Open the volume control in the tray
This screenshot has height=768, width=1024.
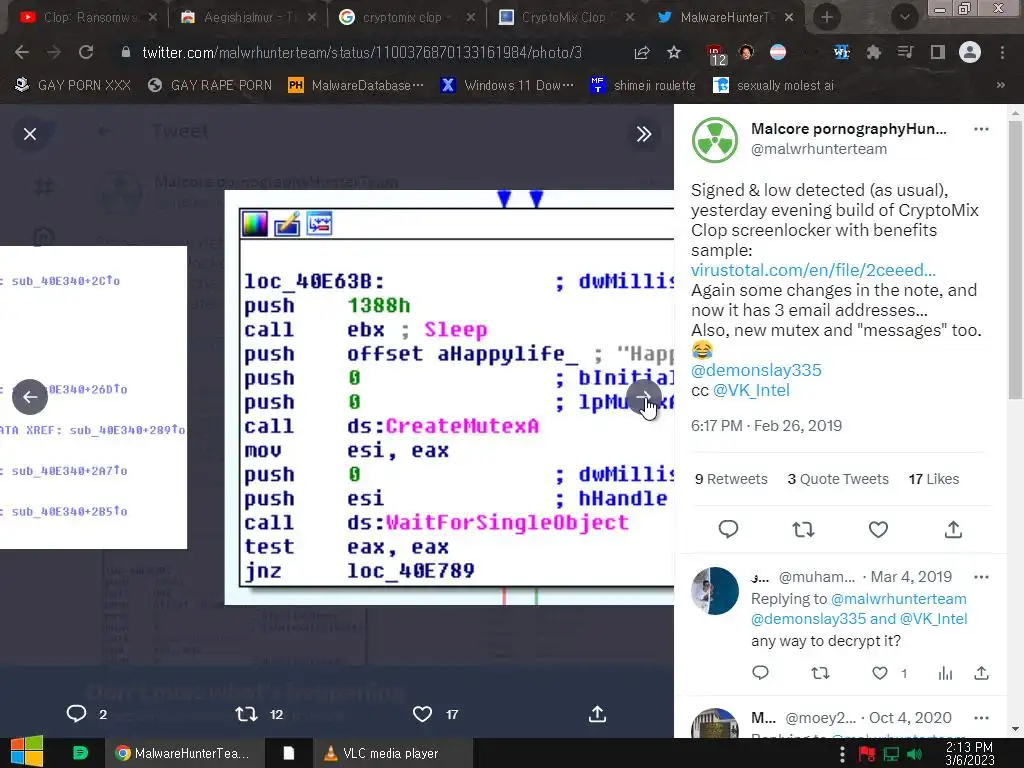pos(914,754)
